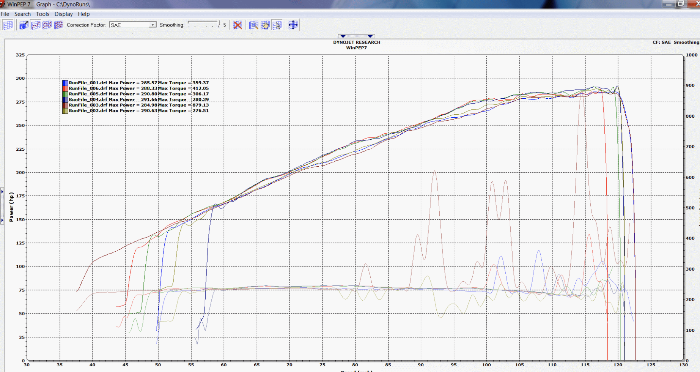
Task: Open the Search menu
Action: 22,14
